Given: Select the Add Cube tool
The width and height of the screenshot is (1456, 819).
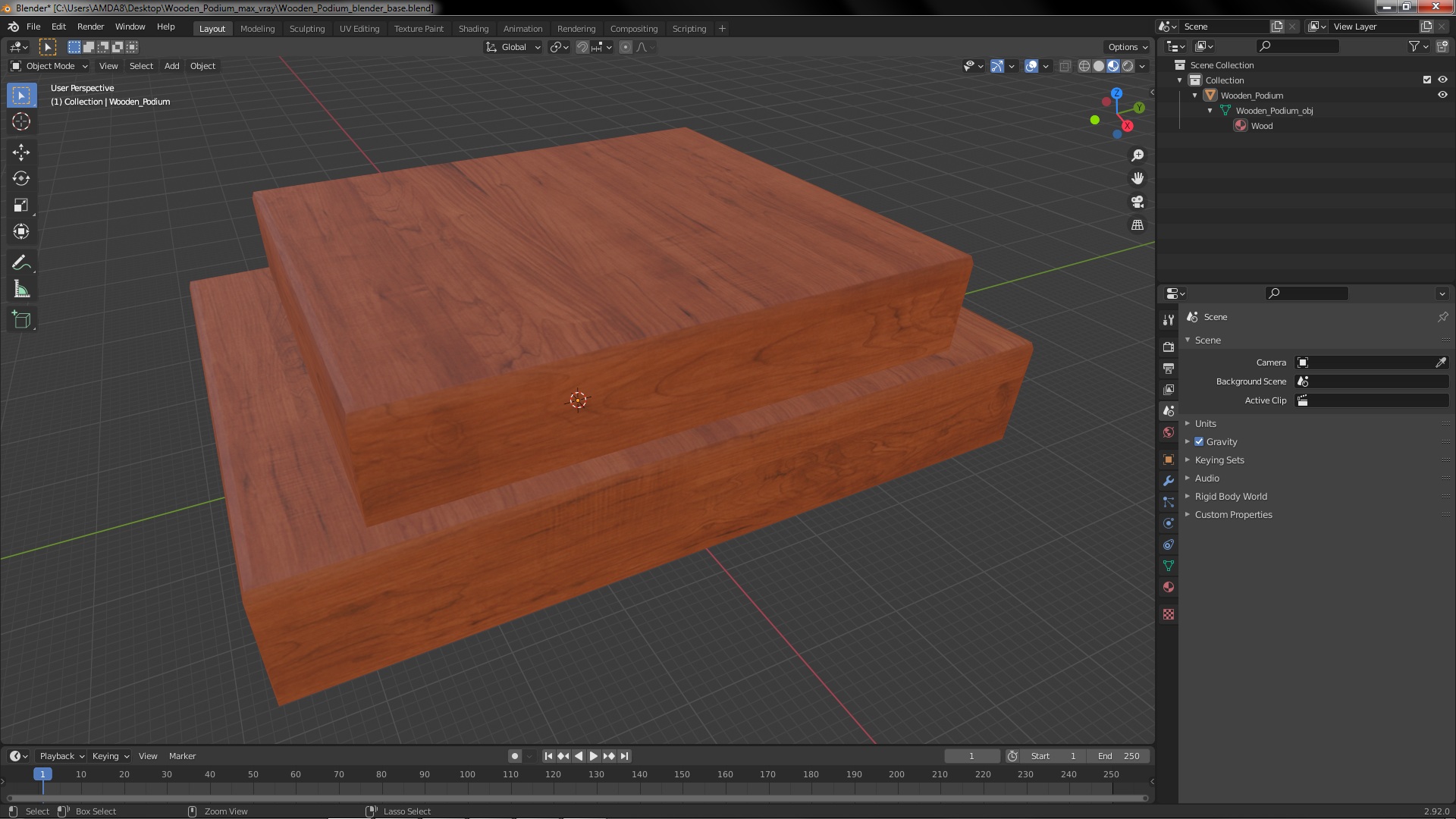Looking at the screenshot, I should (21, 320).
